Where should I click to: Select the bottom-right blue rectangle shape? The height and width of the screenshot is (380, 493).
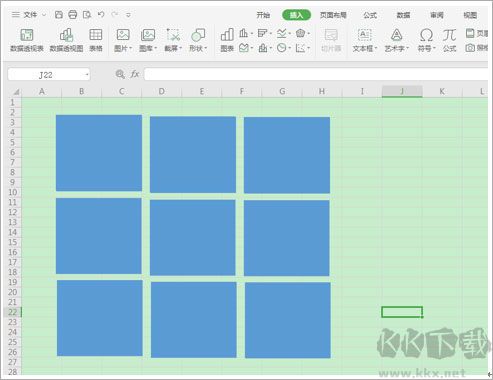(288, 320)
